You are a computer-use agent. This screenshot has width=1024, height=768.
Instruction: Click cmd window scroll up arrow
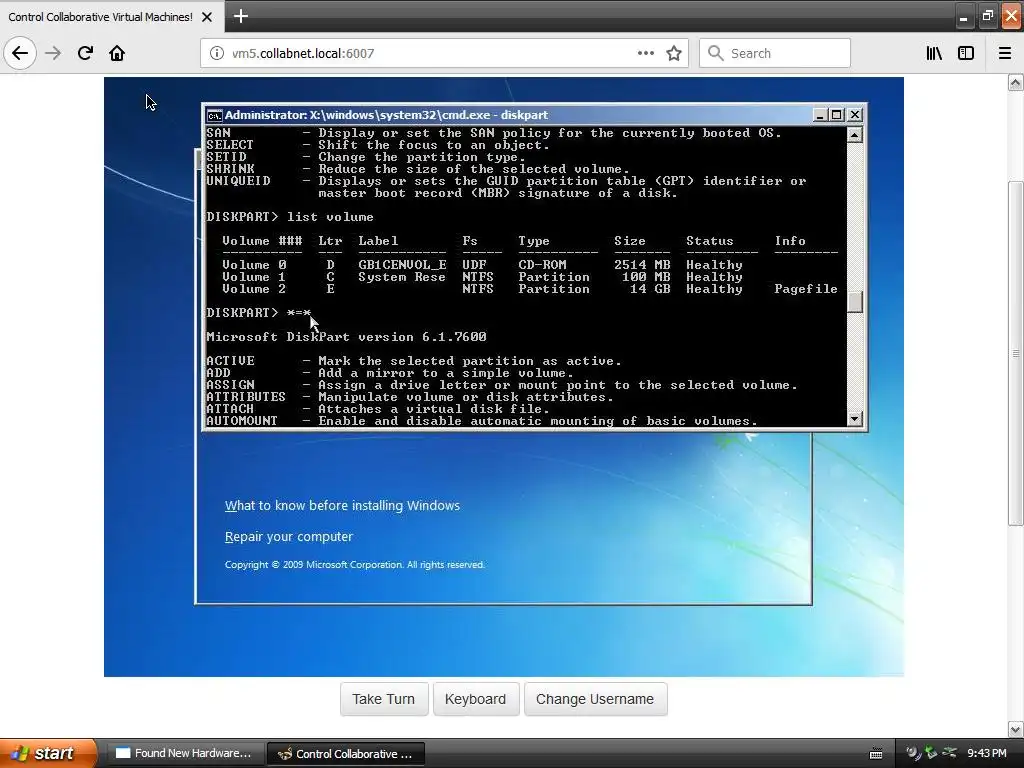click(854, 135)
